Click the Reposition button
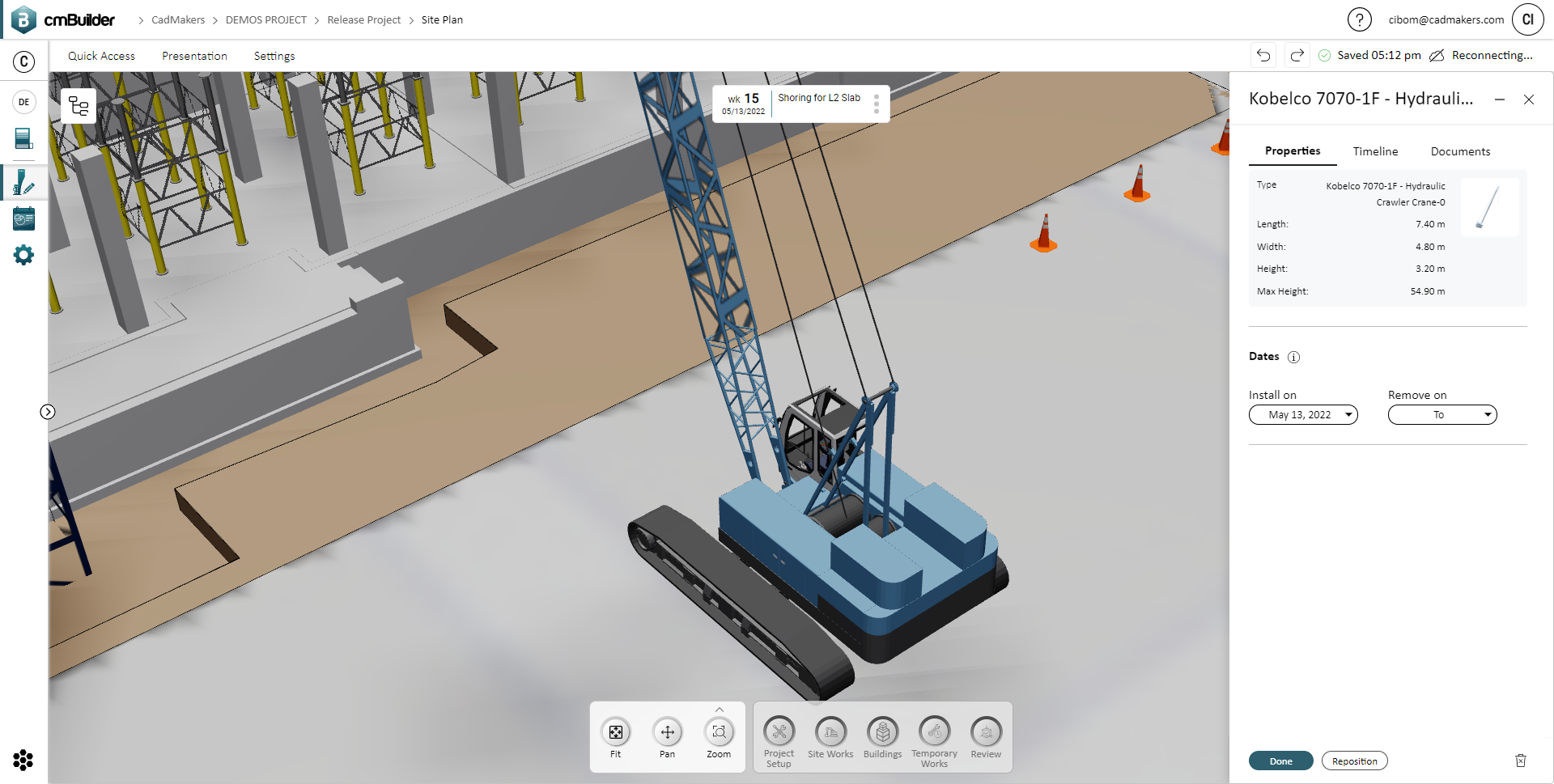 [x=1354, y=761]
